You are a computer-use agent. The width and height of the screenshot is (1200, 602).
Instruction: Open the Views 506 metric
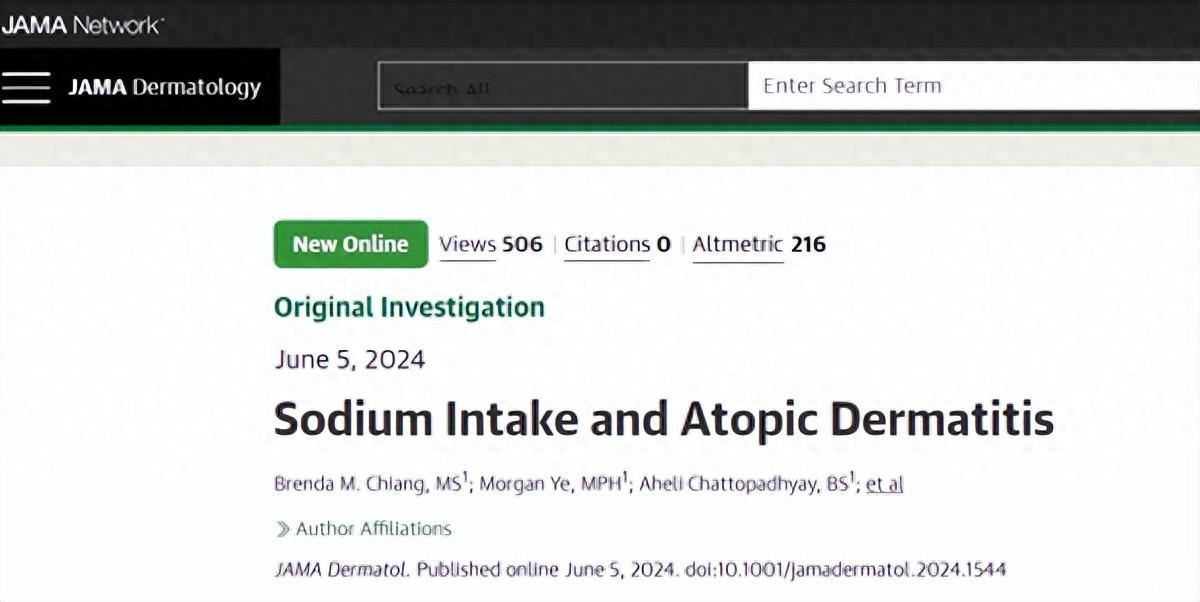coord(490,244)
